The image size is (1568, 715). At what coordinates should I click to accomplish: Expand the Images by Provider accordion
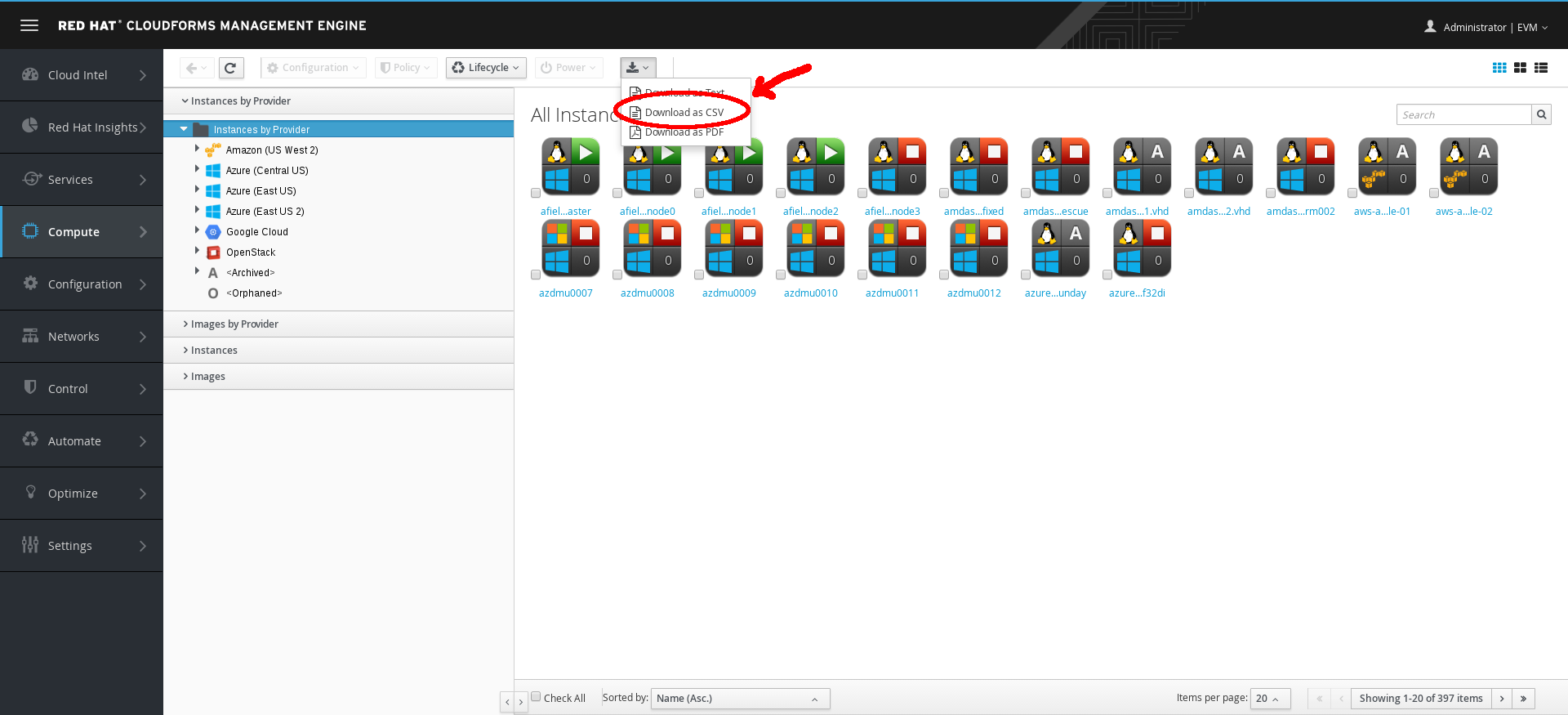tap(338, 324)
